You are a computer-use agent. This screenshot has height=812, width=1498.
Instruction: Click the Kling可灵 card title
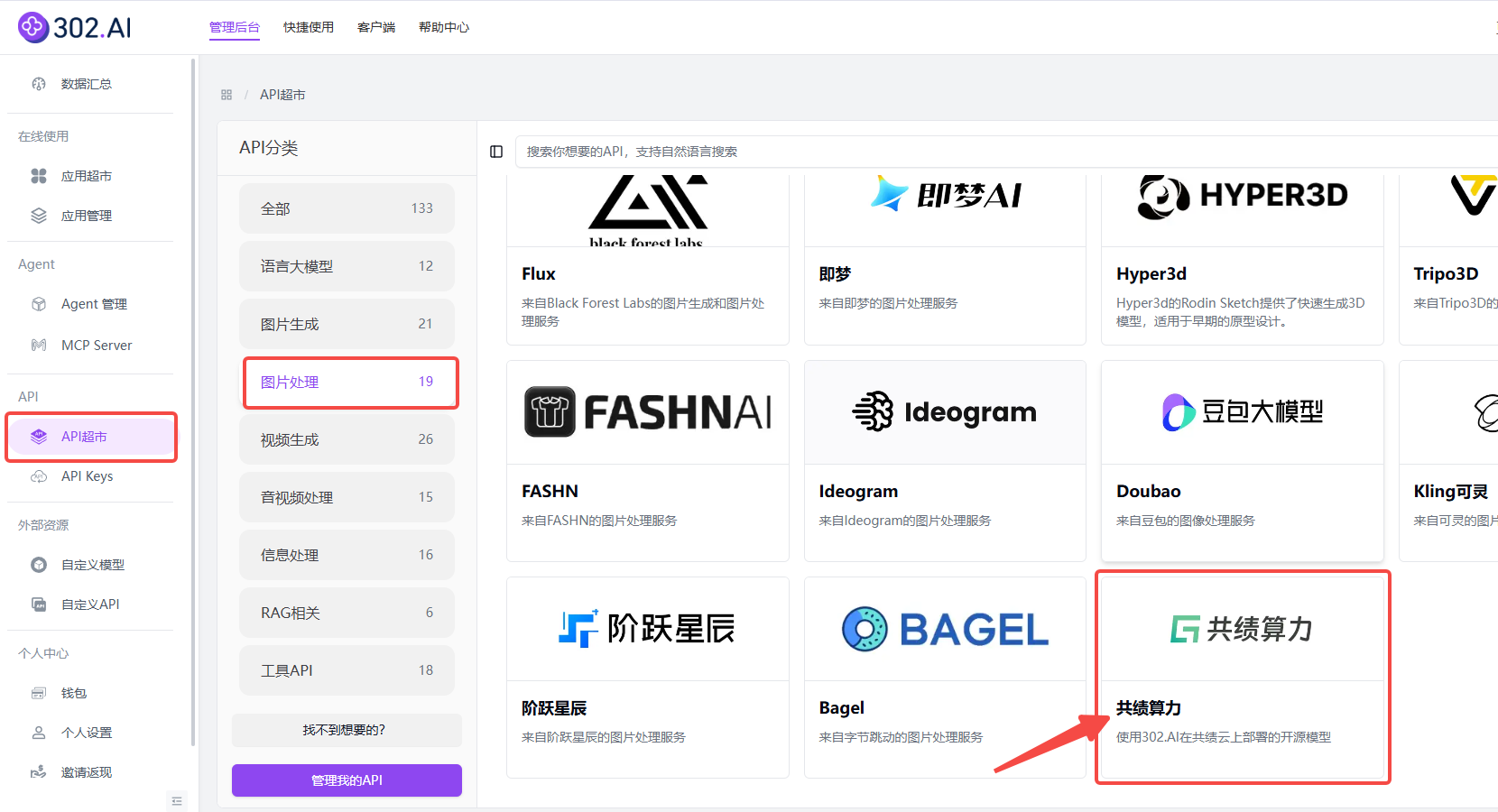(x=1450, y=492)
